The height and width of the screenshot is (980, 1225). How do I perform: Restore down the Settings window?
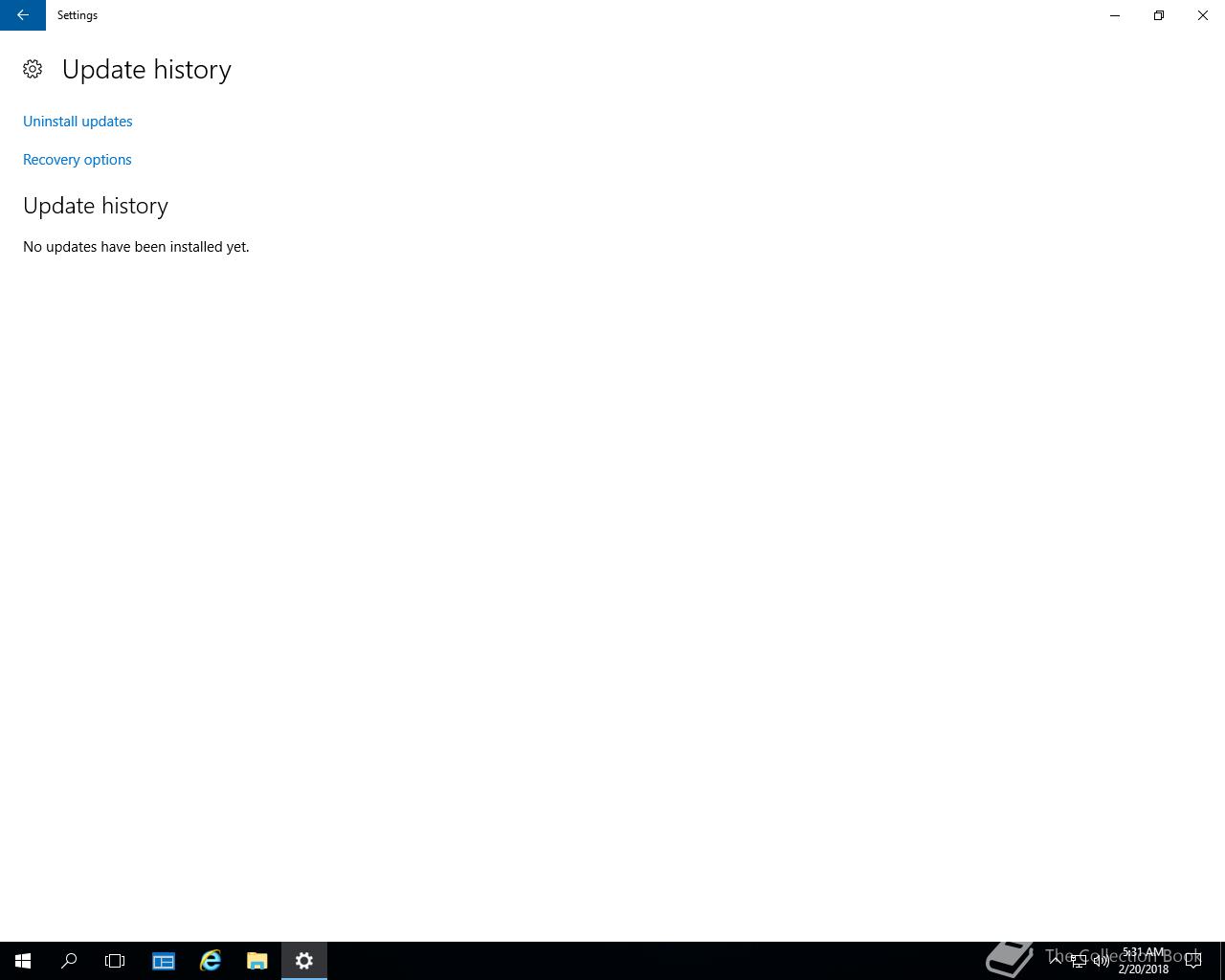[1159, 15]
